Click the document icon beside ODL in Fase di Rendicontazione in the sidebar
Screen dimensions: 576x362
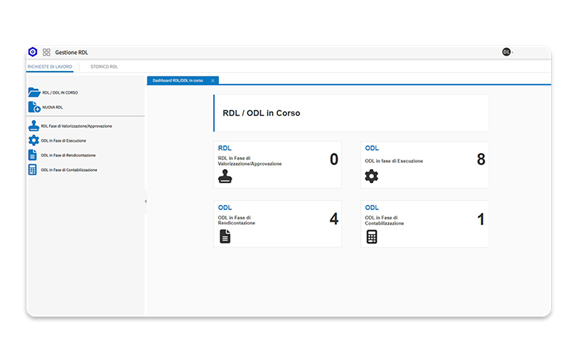(x=32, y=155)
